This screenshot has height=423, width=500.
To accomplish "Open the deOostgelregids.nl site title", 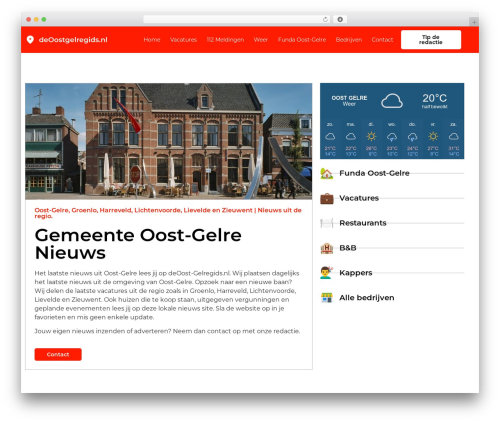I will [x=73, y=40].
